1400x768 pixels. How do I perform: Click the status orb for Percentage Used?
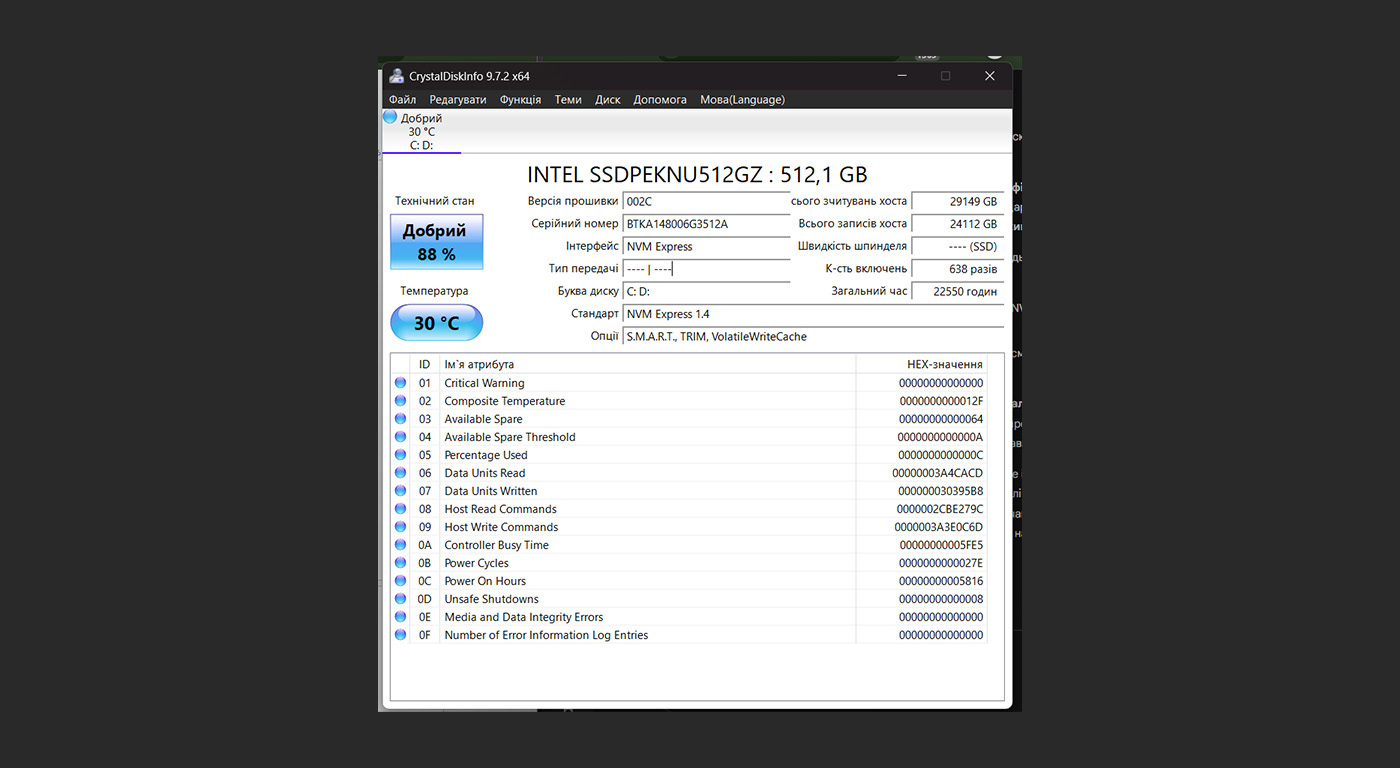coord(400,455)
